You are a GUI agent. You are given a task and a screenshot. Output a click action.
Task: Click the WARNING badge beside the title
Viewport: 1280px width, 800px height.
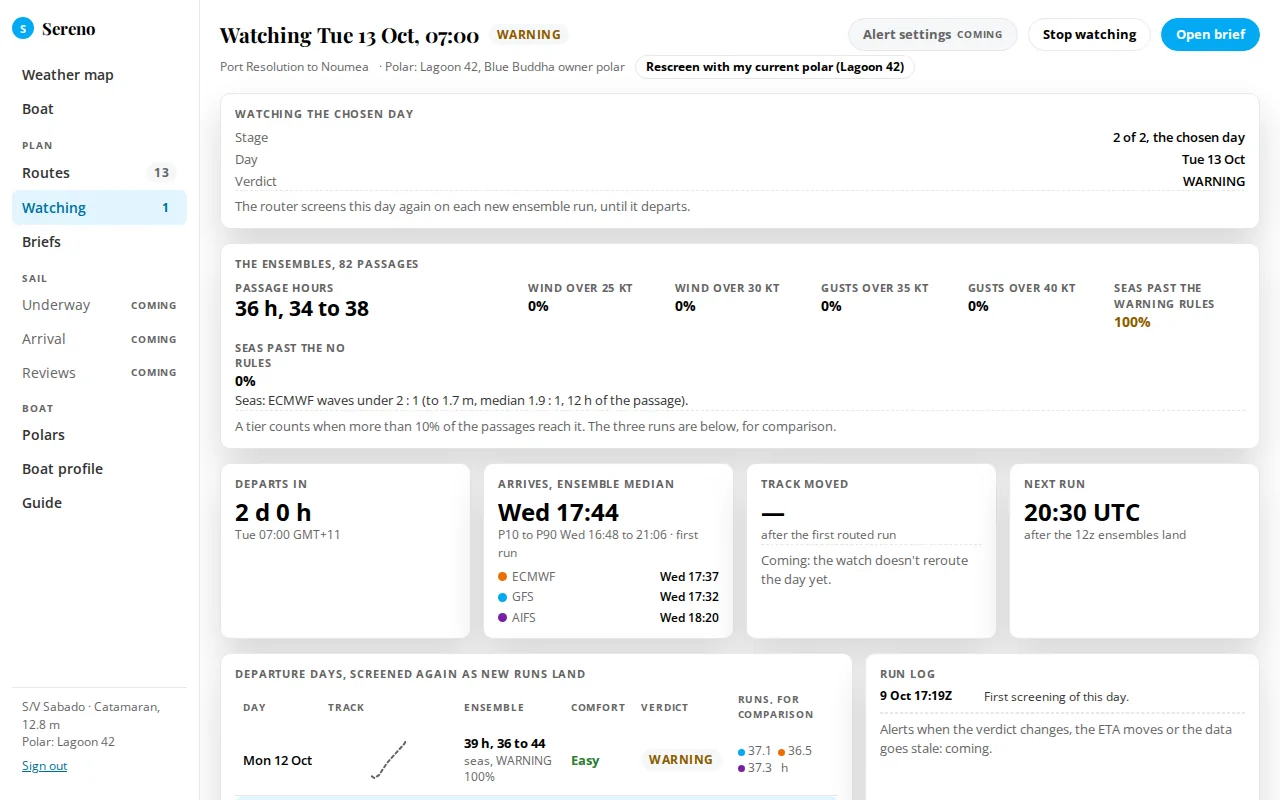click(528, 35)
